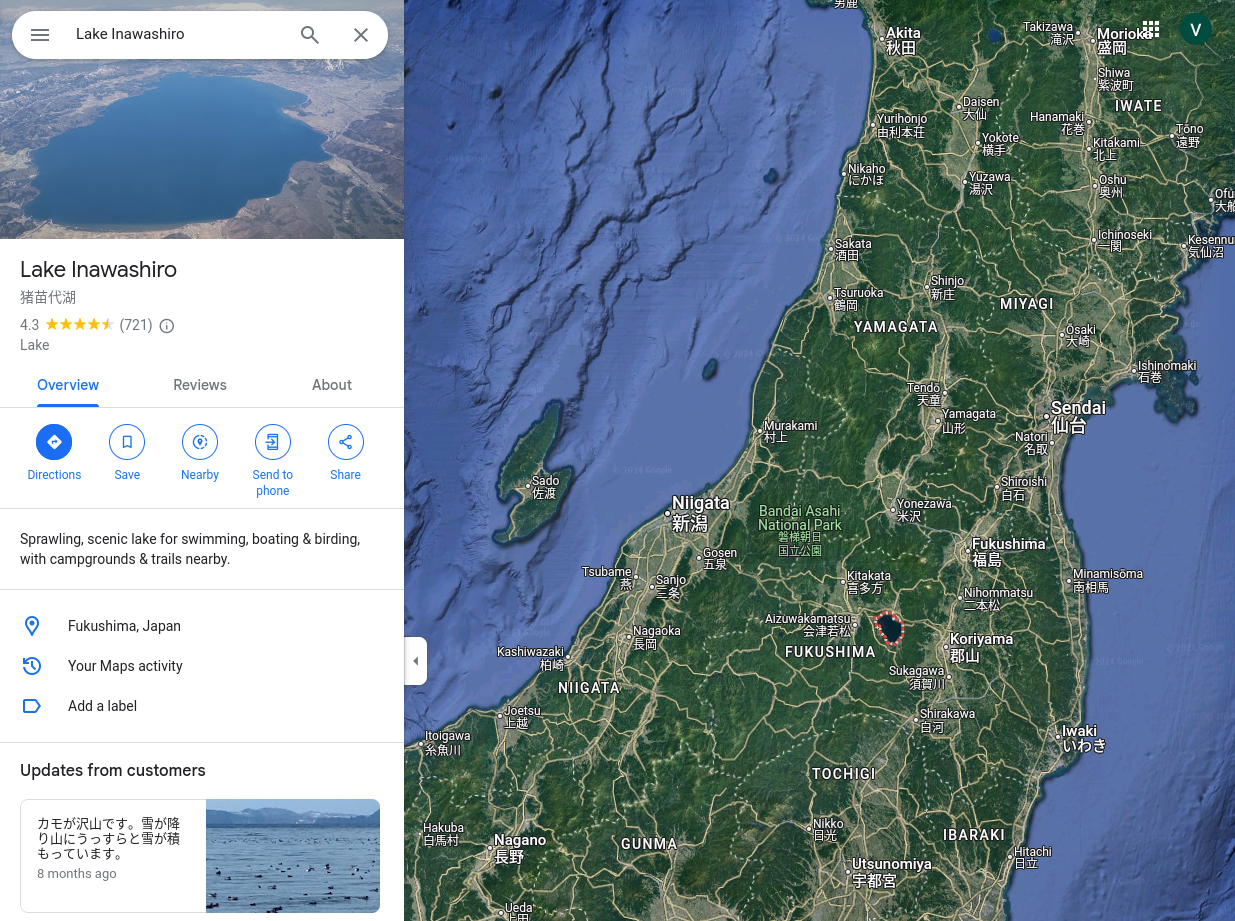This screenshot has width=1235, height=921.
Task: Click the magnifier search icon
Action: coord(310,35)
